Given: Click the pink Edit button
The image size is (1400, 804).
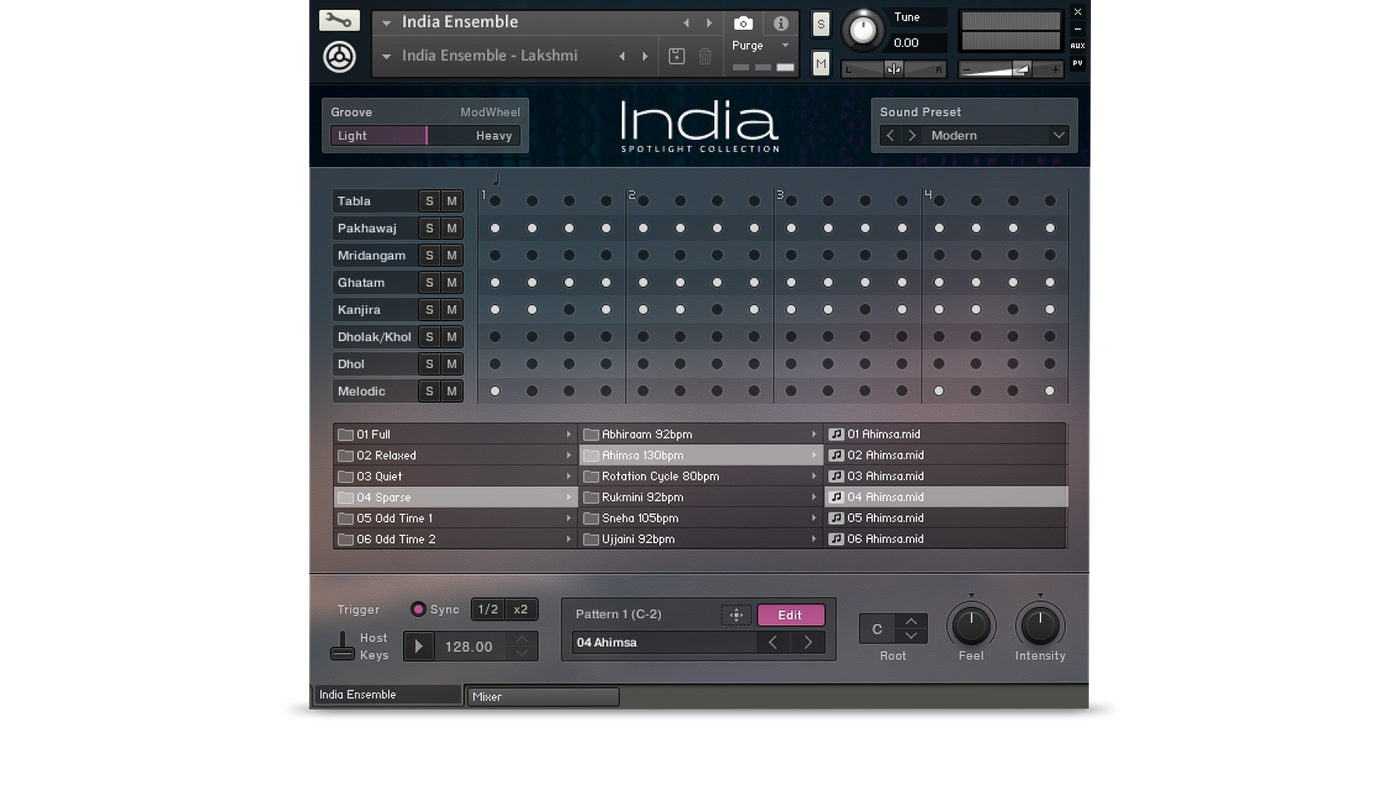Looking at the screenshot, I should 790,615.
